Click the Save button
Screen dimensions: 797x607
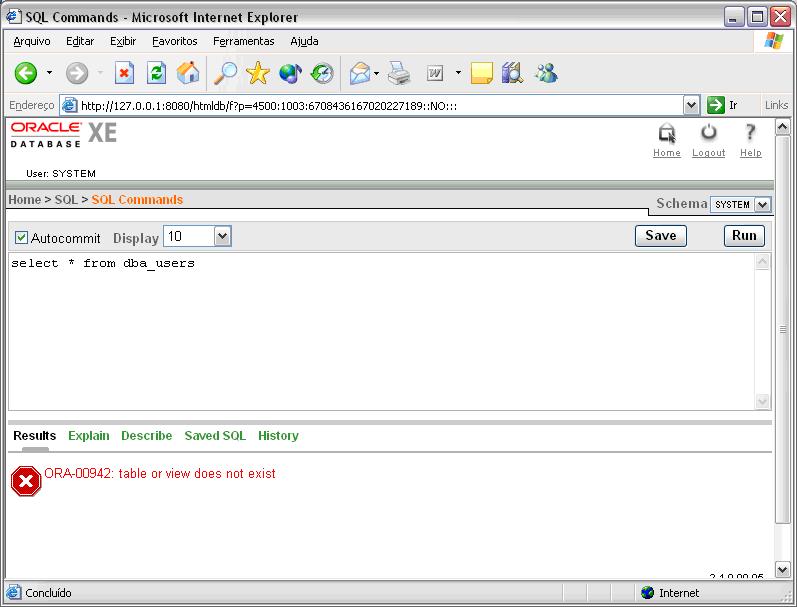tap(660, 236)
